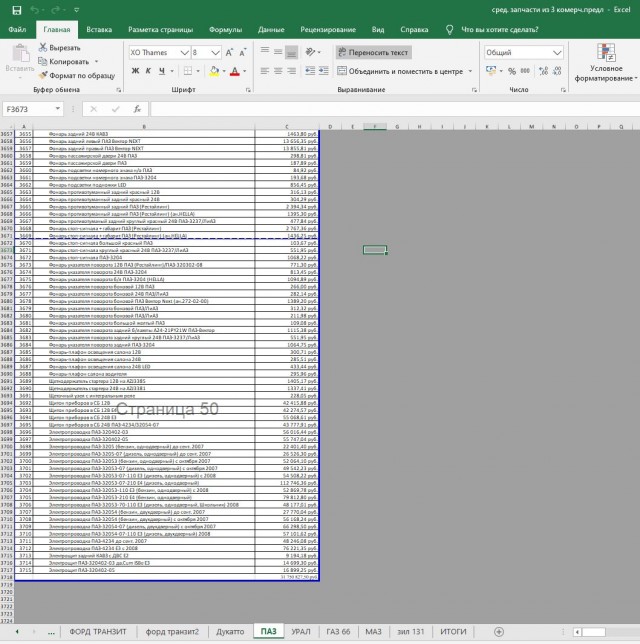Switch to the Вставка ribbon tab
Screen dimensions: 640x644
coord(99,30)
